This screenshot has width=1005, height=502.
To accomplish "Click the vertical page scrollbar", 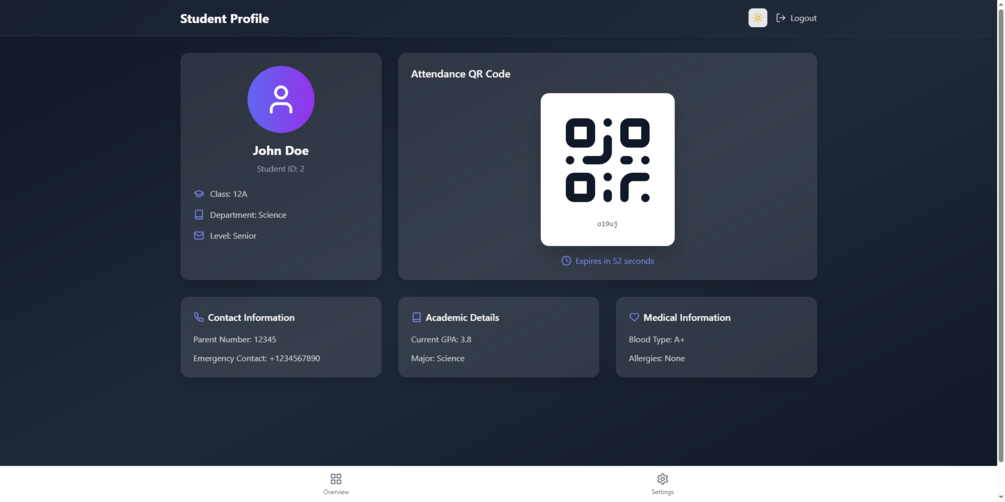I will [x=1001, y=234].
